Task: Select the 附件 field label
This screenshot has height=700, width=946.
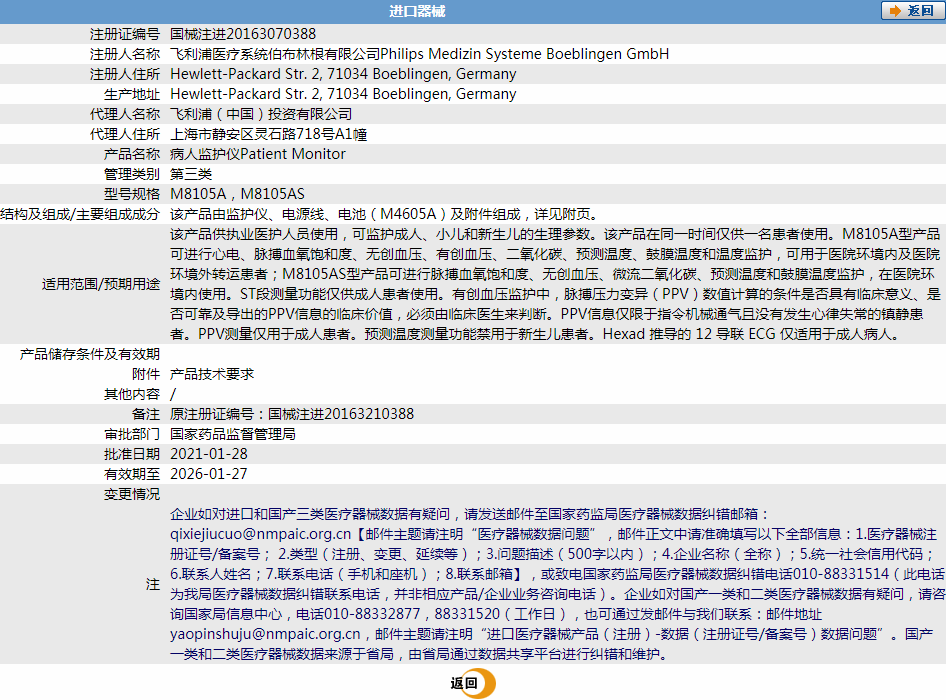Action: pos(146,374)
